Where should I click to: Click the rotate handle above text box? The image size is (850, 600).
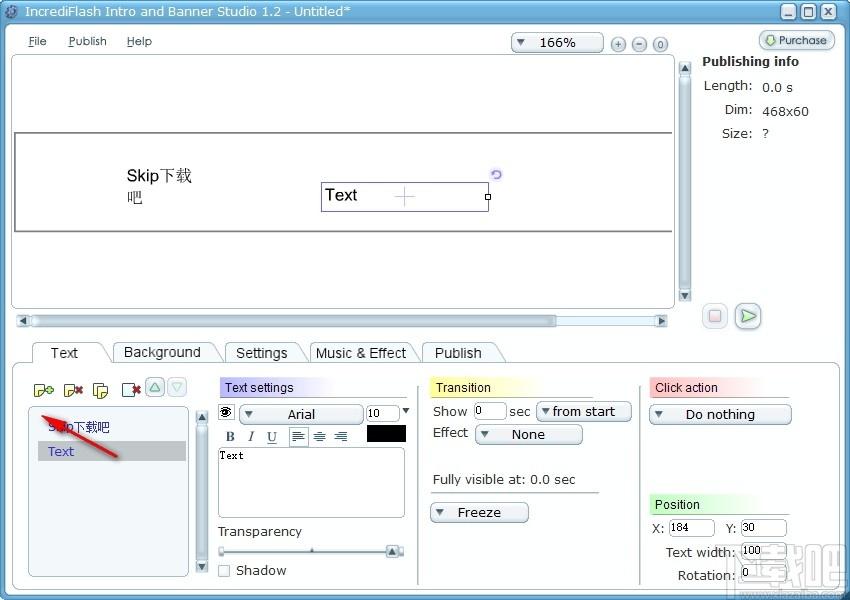coord(496,175)
